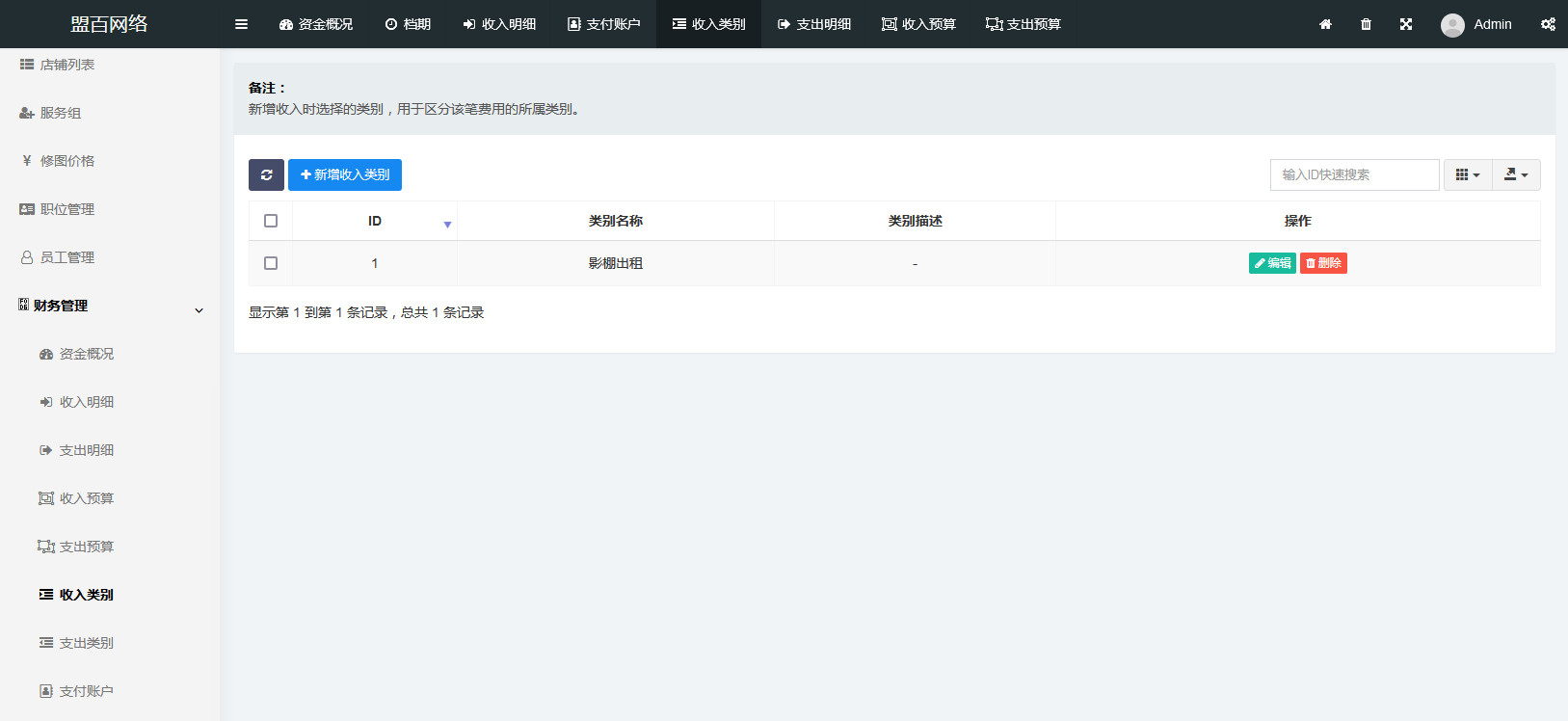Click the fullscreen expand icon
Image resolution: width=1568 pixels, height=721 pixels.
(x=1406, y=24)
